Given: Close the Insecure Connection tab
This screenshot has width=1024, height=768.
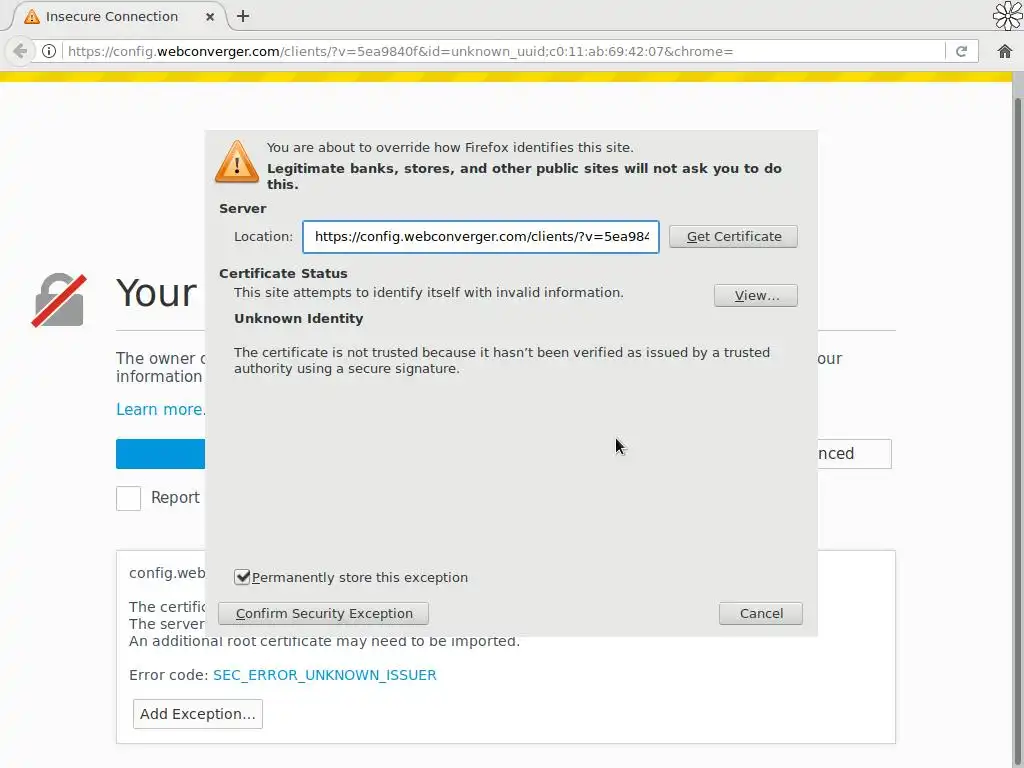Looking at the screenshot, I should click(x=210, y=17).
